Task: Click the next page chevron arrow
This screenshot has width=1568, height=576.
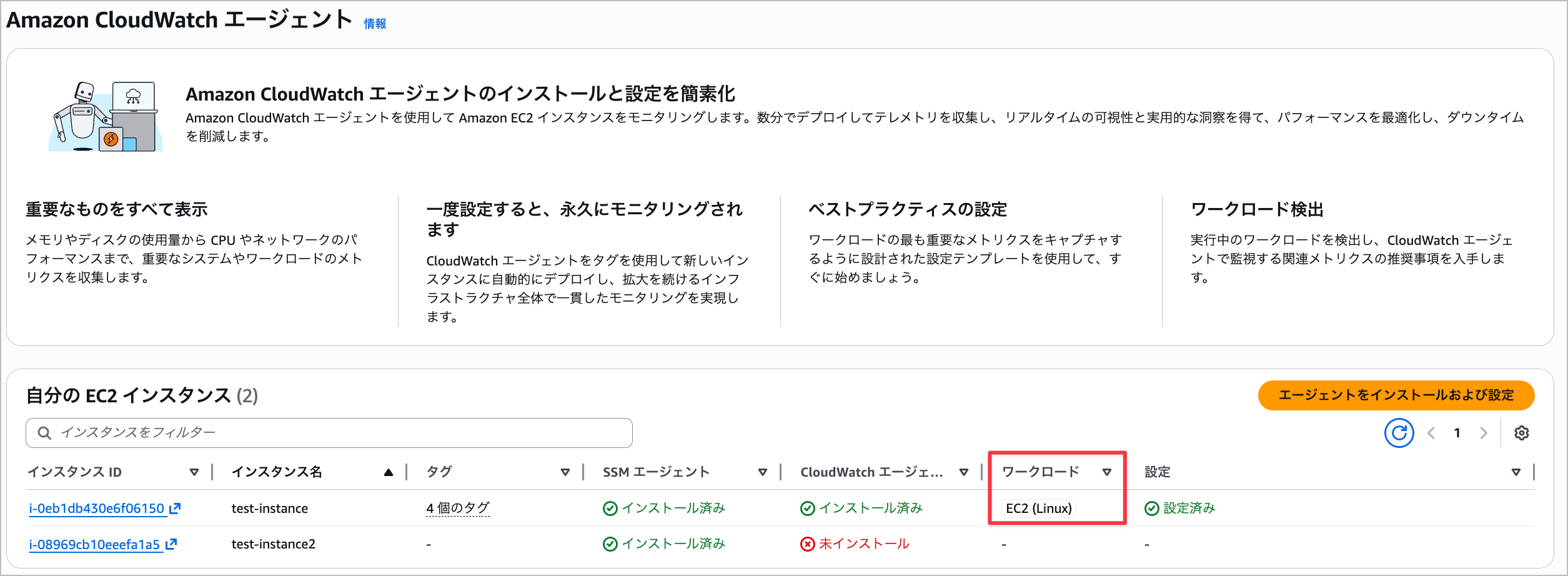Action: 1483,432
